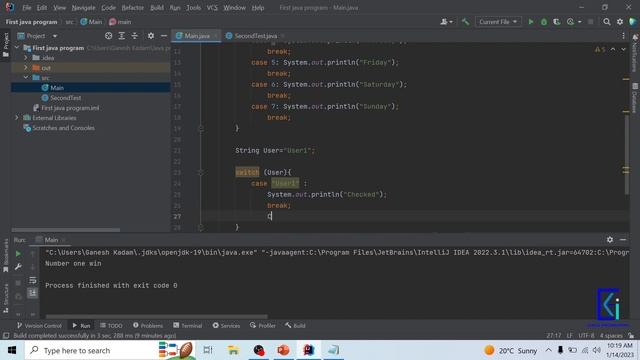The height and width of the screenshot is (360, 640).
Task: Open Database side panel
Action: pyautogui.click(x=635, y=98)
